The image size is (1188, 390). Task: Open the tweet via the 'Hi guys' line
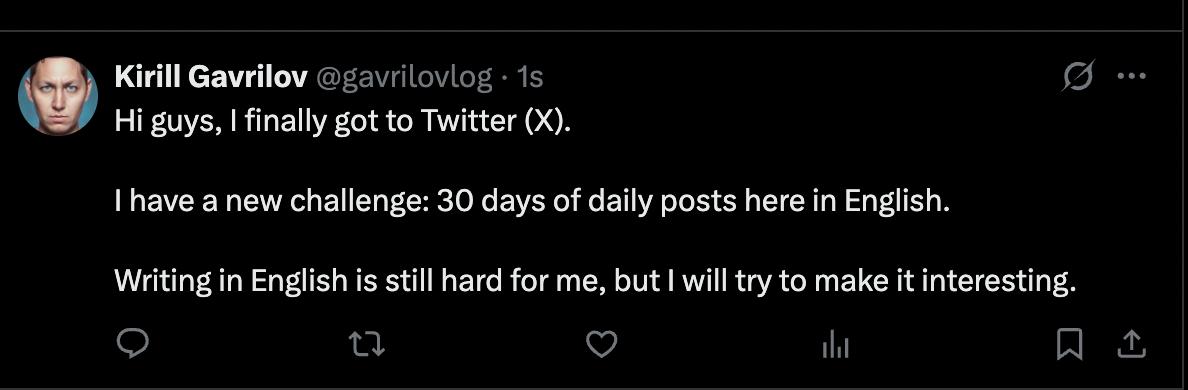(x=342, y=123)
